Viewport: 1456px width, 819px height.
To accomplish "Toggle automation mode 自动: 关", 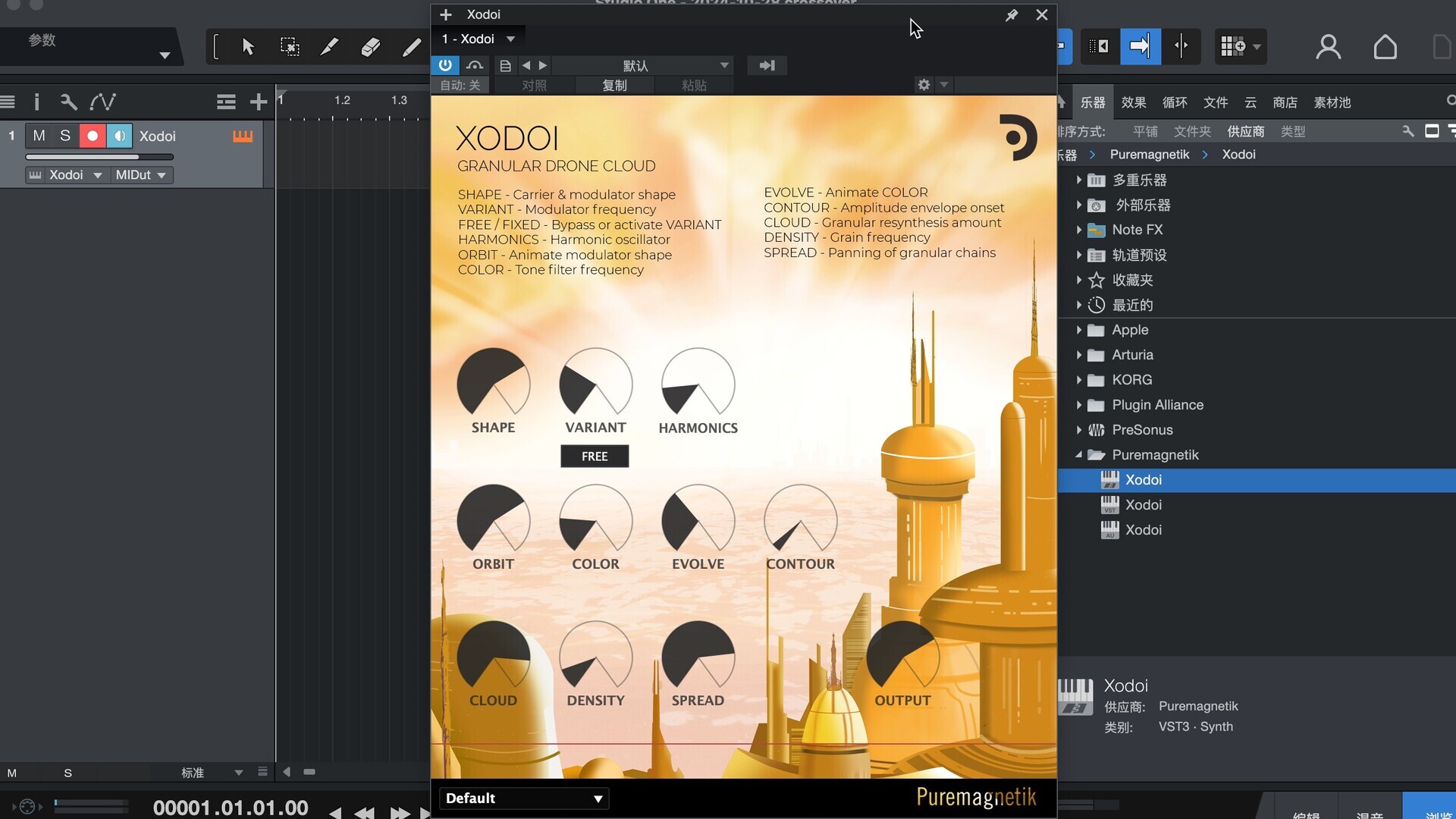I will pyautogui.click(x=460, y=85).
